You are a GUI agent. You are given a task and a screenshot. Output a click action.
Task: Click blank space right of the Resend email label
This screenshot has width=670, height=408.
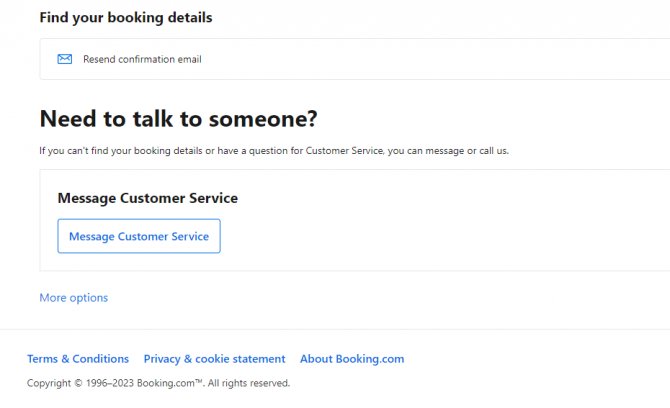(427, 59)
